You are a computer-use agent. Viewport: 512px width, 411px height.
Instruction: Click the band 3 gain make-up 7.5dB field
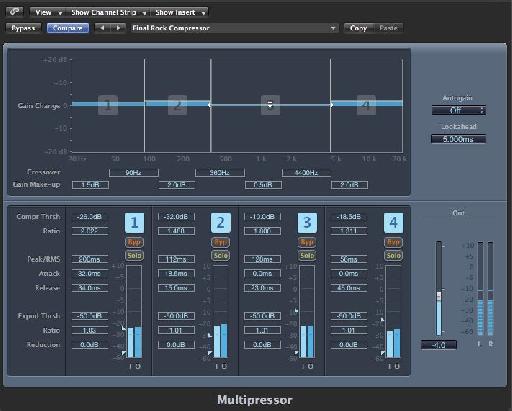263,185
